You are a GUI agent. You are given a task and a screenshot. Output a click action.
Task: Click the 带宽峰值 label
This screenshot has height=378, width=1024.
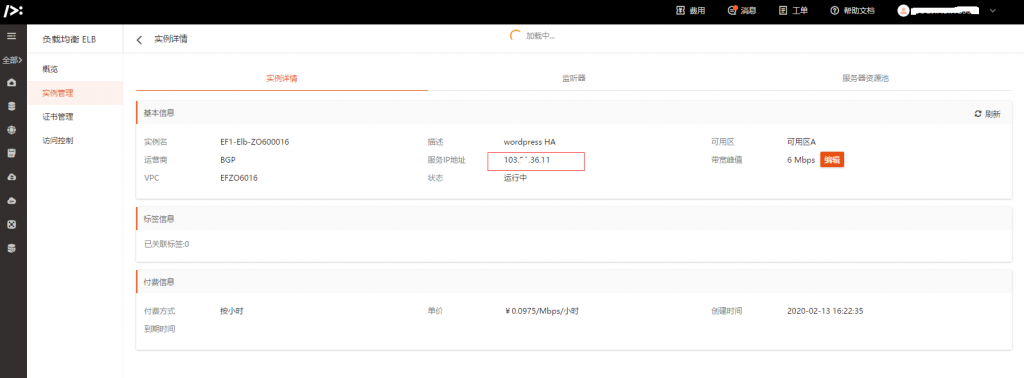coord(727,160)
